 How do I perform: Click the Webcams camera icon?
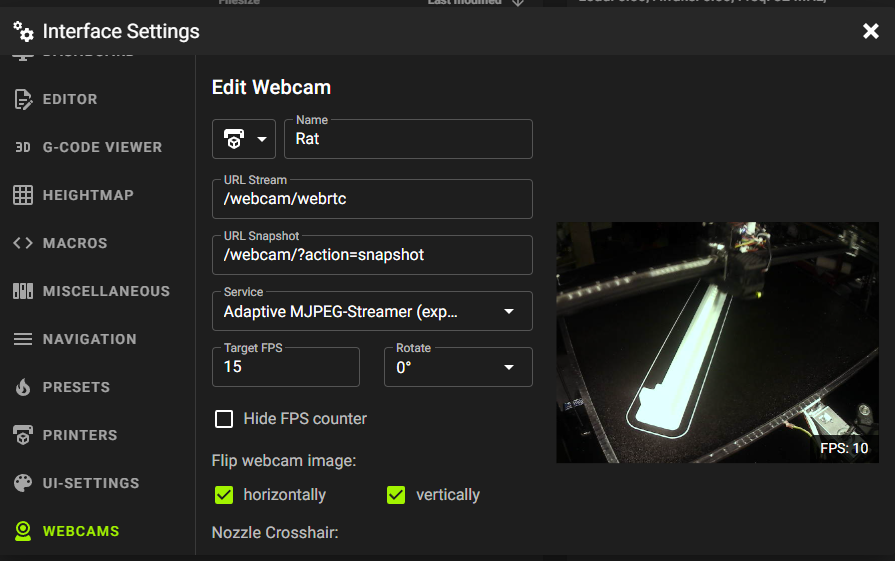[x=23, y=531]
